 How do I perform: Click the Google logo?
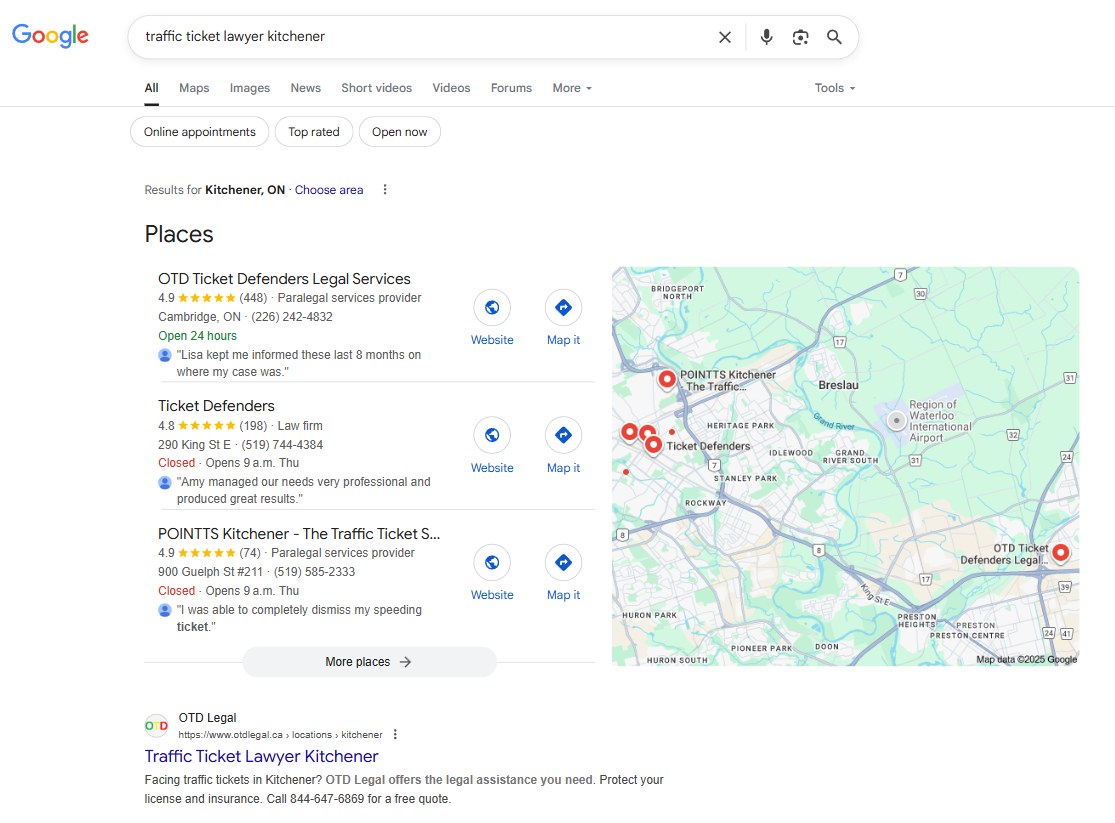click(50, 36)
